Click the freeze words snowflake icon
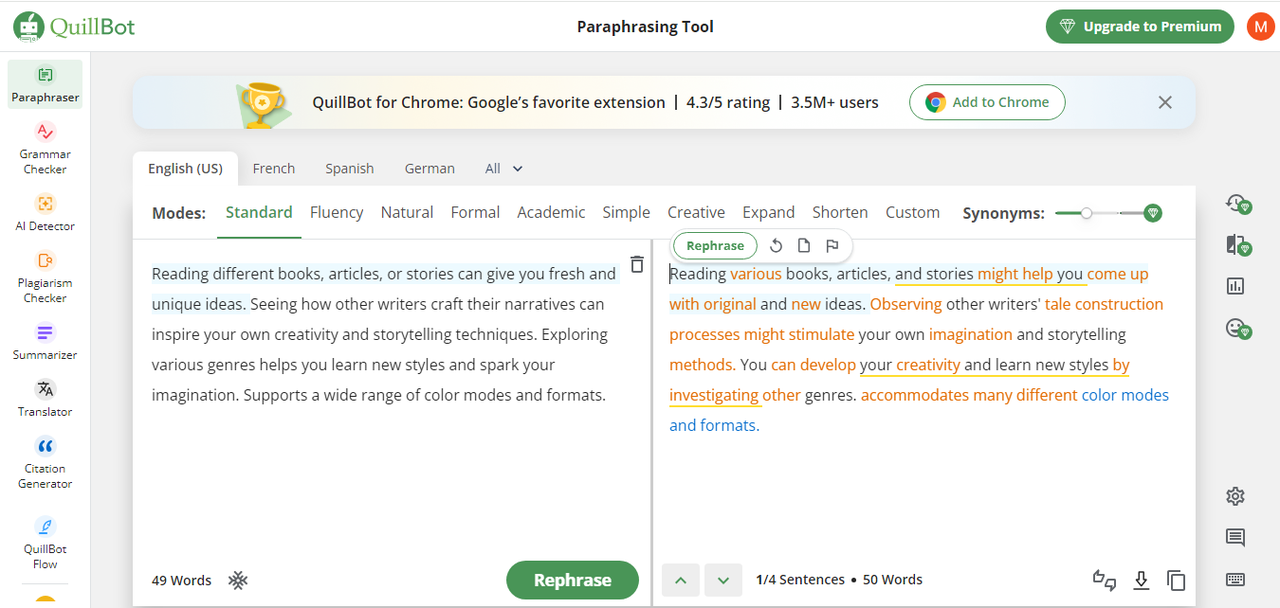1280x608 pixels. pyautogui.click(x=237, y=580)
